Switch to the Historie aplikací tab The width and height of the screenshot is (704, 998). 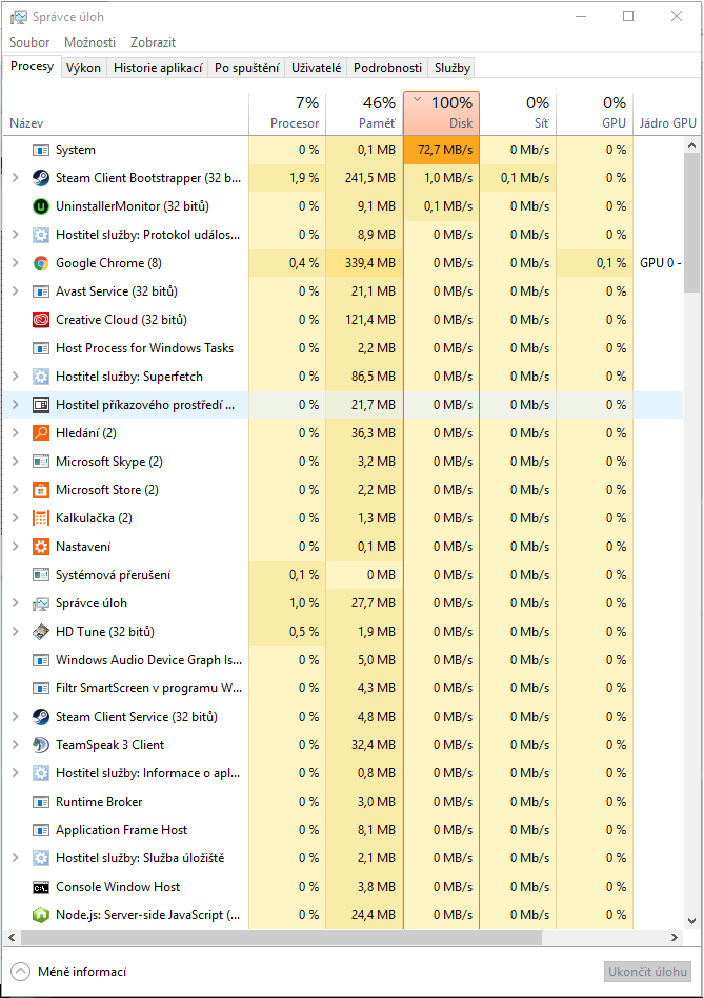tap(158, 67)
